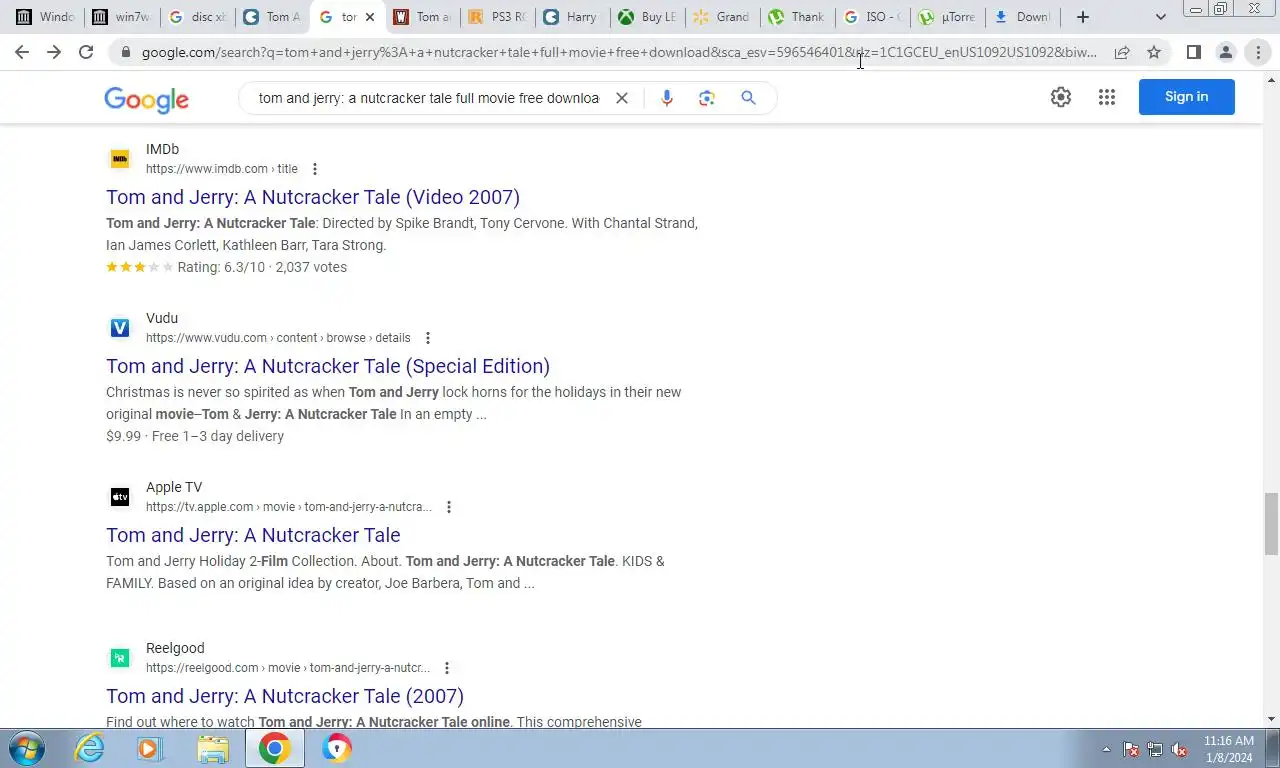Show hidden system tray icons
Image resolution: width=1280 pixels, height=768 pixels.
coord(1106,749)
